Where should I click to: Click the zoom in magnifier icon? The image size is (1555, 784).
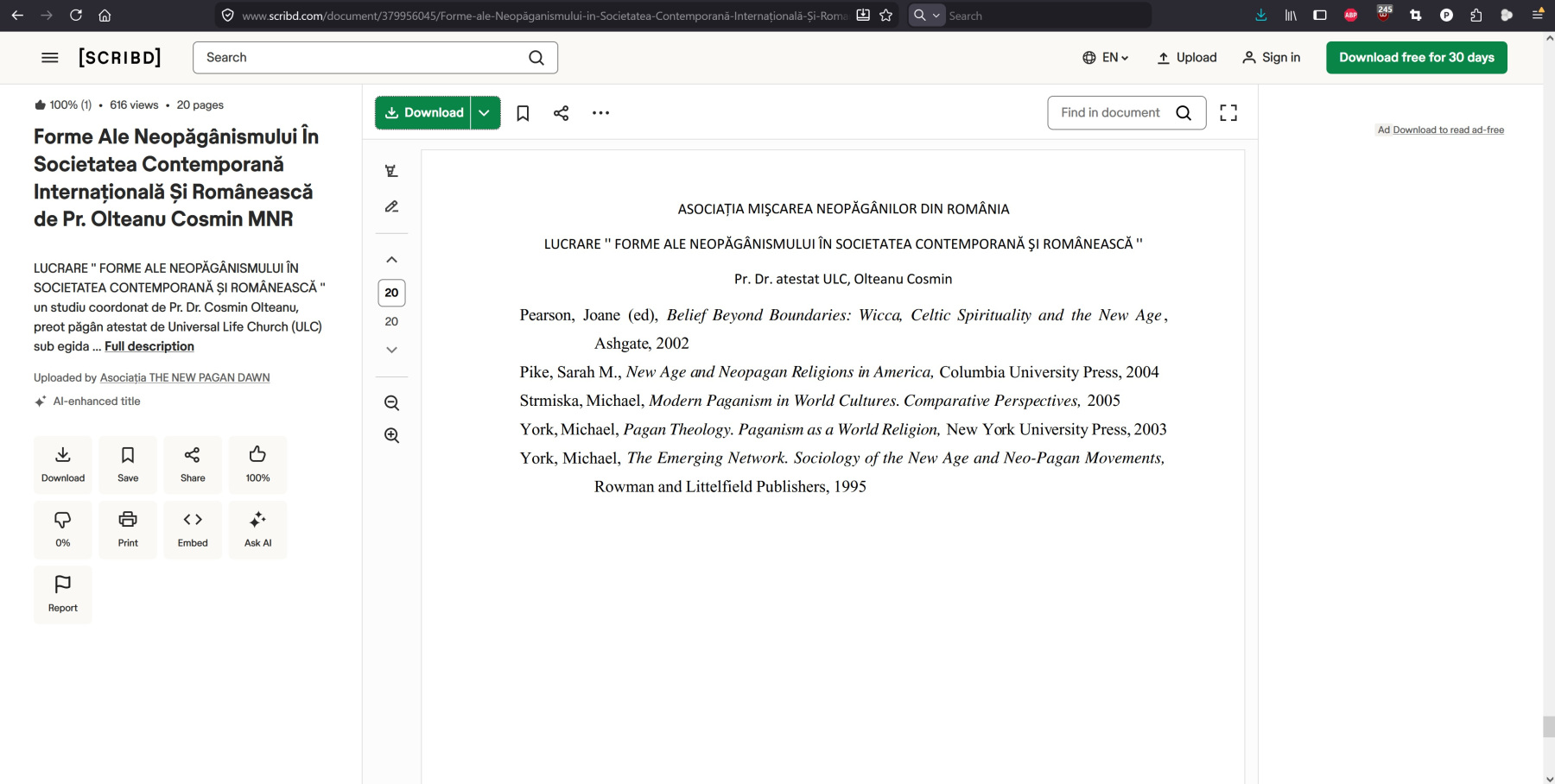click(x=391, y=435)
